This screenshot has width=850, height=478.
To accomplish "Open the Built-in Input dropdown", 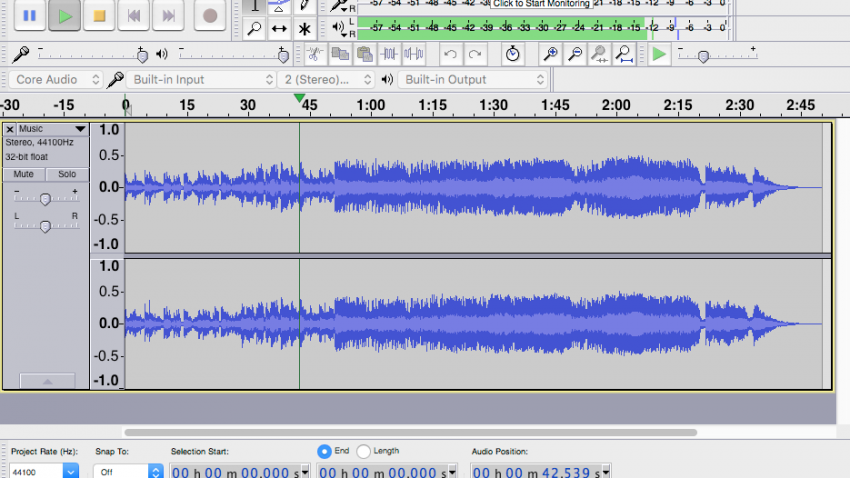I will 202,80.
